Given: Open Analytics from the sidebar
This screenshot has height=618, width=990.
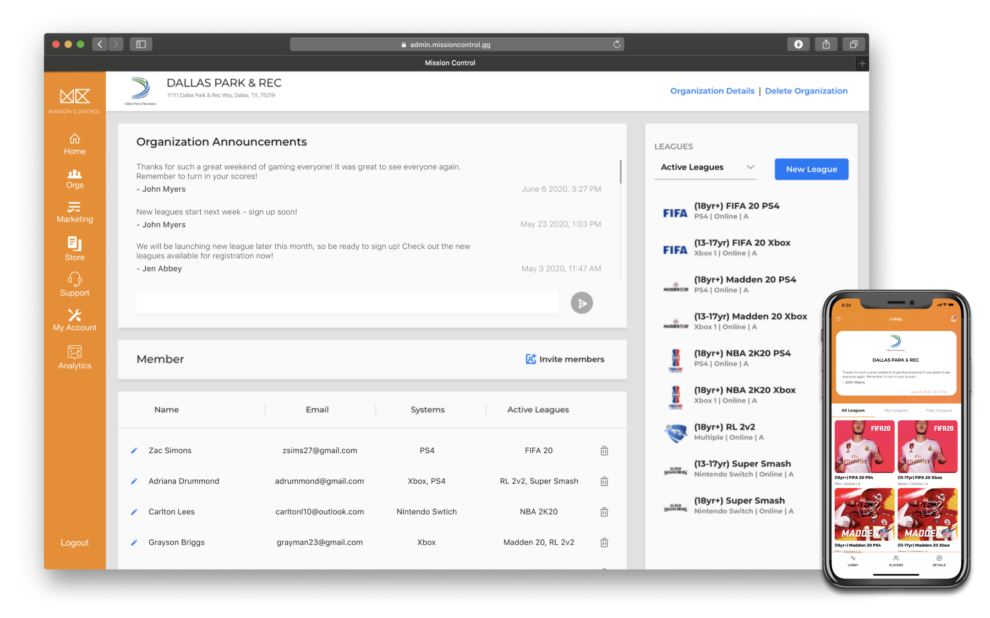Looking at the screenshot, I should pos(74,357).
